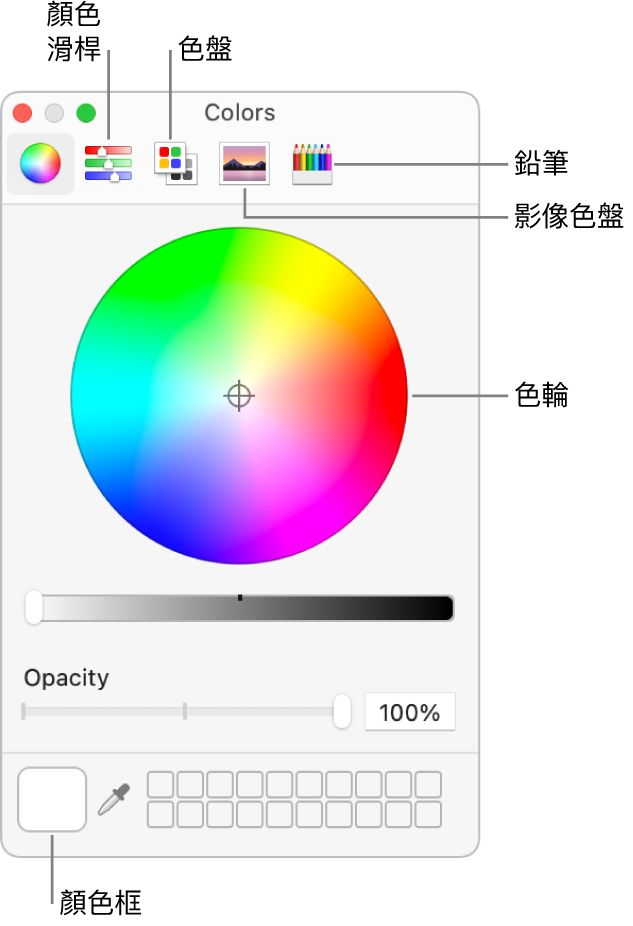The height and width of the screenshot is (926, 633).
Task: Click the current color well box
Action: [x=52, y=799]
